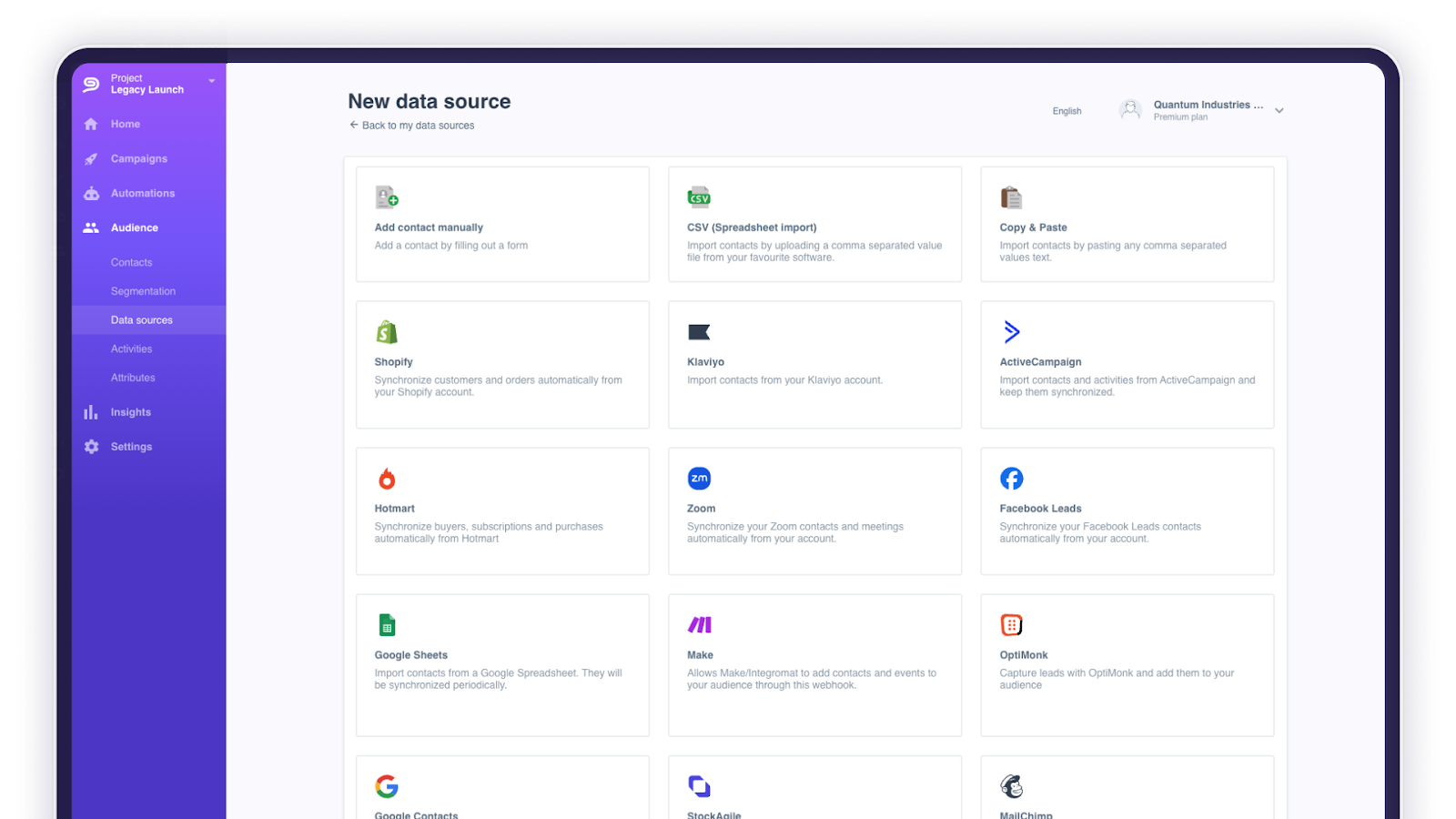Select the Google Sheets icon
The width and height of the screenshot is (1456, 819).
(387, 624)
